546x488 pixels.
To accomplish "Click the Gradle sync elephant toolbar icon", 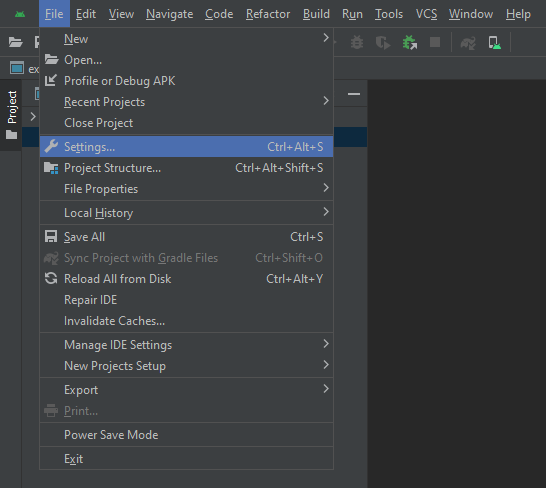I will click(x=468, y=43).
